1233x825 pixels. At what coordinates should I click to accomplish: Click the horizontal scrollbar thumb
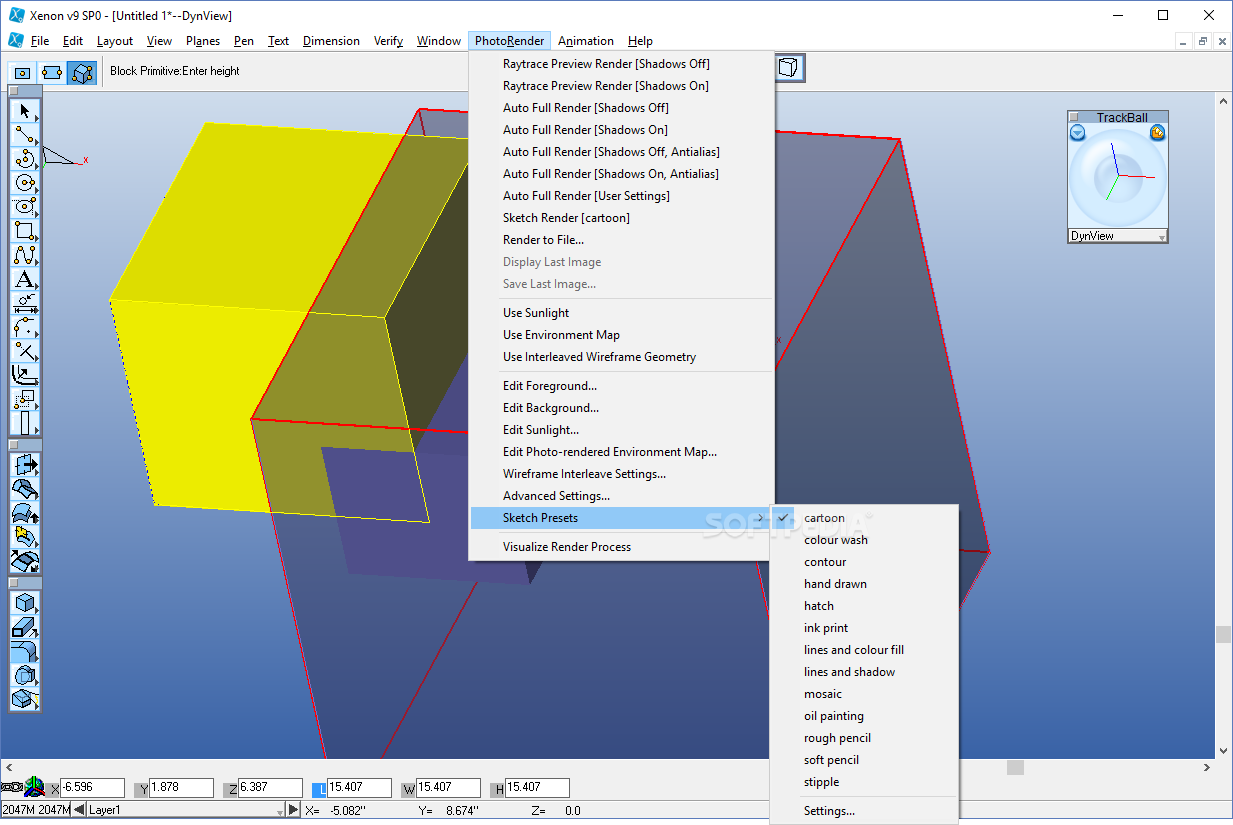(x=1015, y=767)
